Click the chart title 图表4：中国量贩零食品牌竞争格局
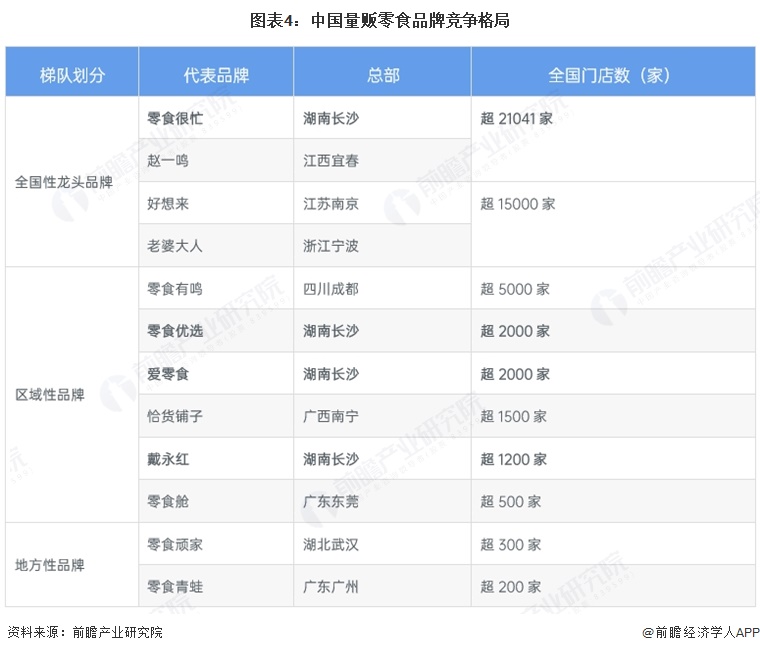This screenshot has height=653, width=760. click(380, 20)
